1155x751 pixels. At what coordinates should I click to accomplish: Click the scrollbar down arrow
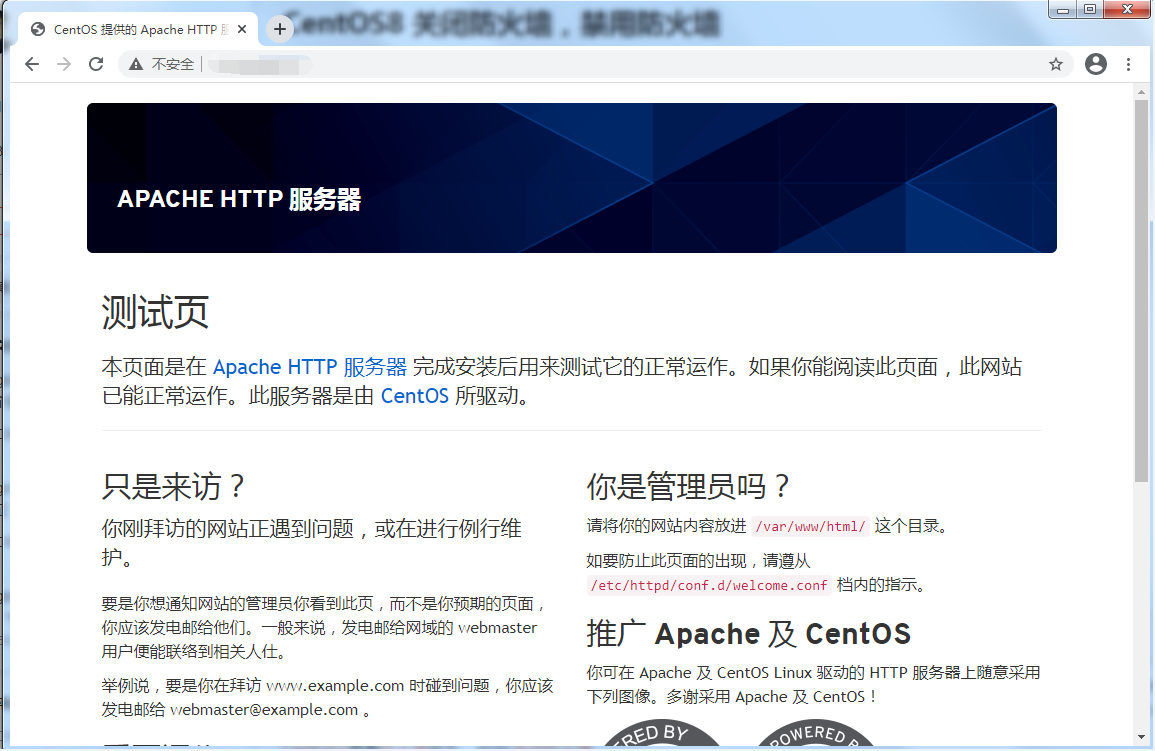coord(1142,737)
